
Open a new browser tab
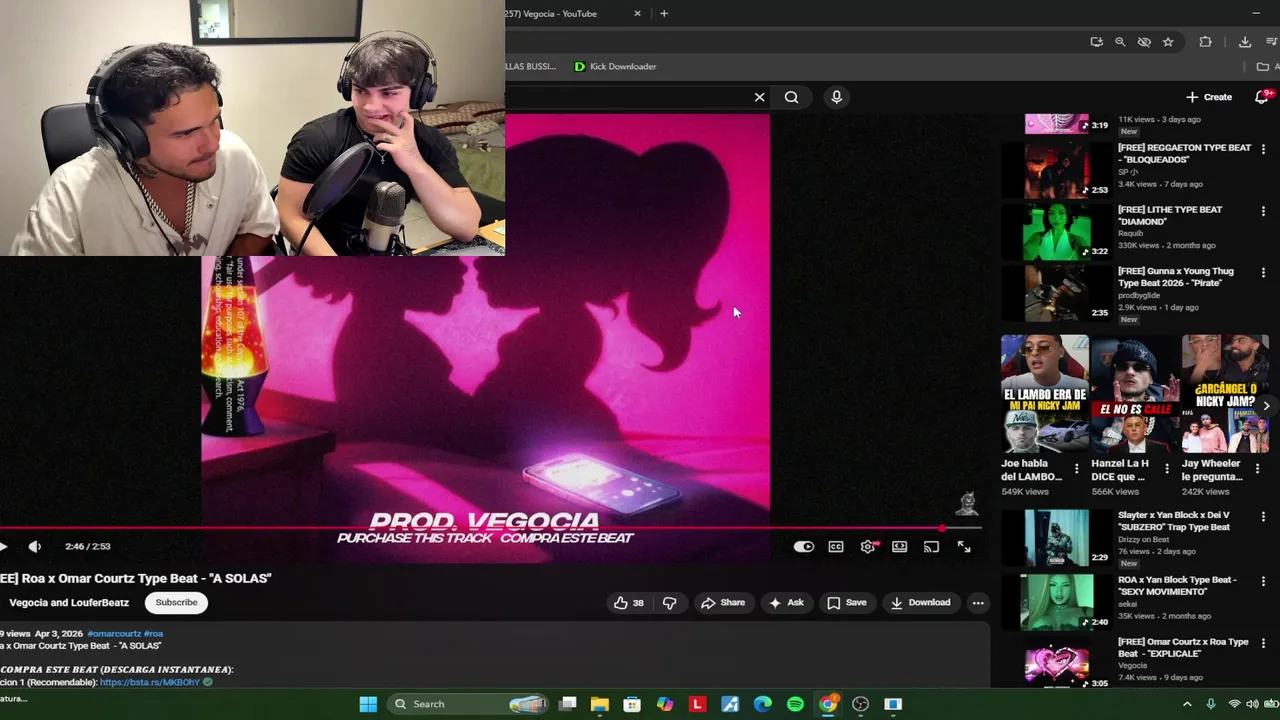[664, 13]
